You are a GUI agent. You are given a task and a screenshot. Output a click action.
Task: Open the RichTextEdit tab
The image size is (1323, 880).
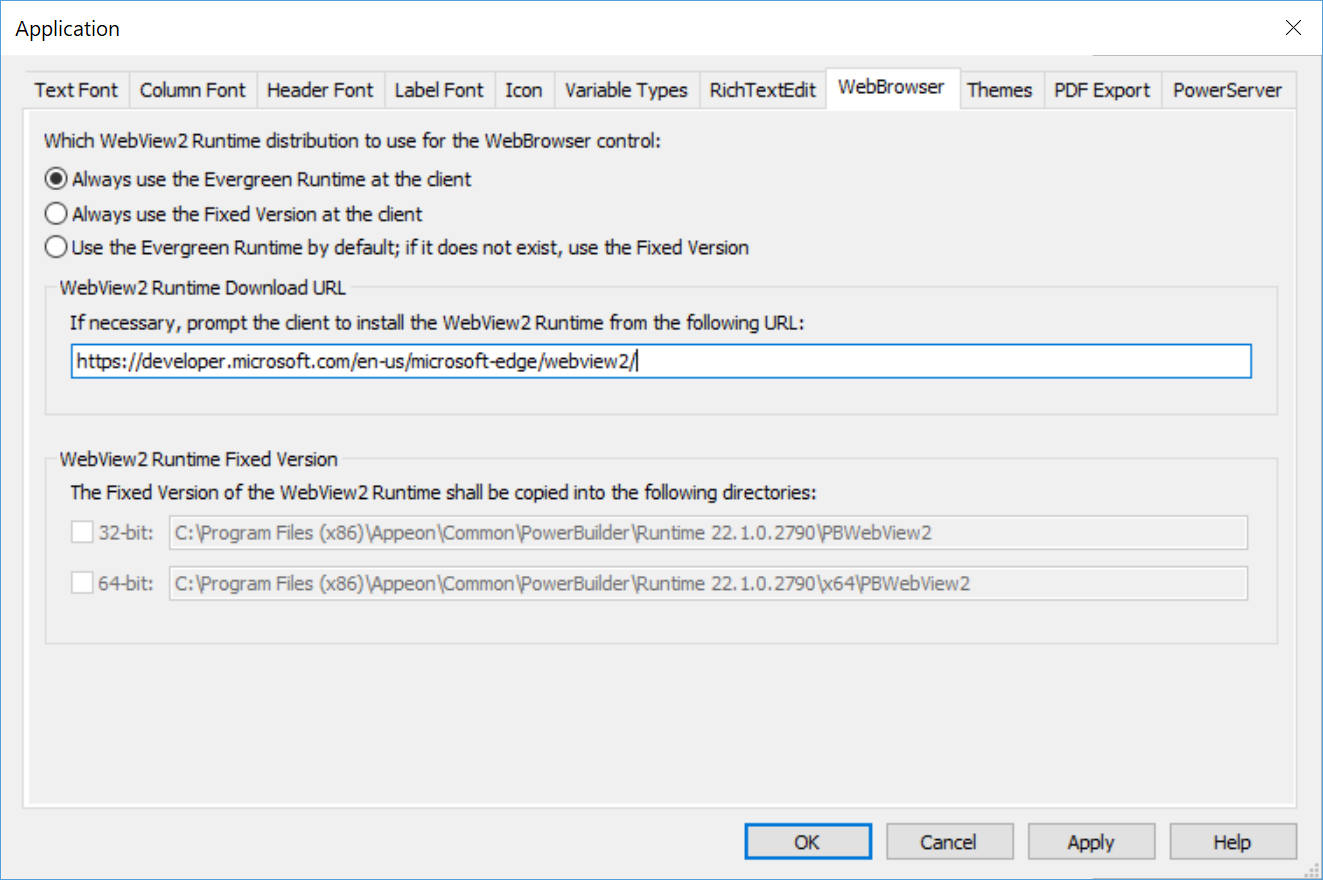762,90
